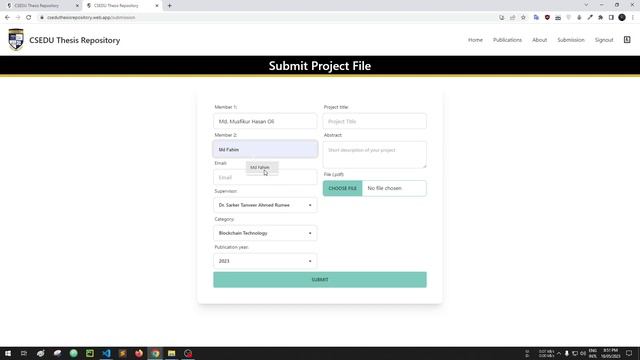Click the Member 1 name field
Screen dimensions: 640x360
[265, 121]
